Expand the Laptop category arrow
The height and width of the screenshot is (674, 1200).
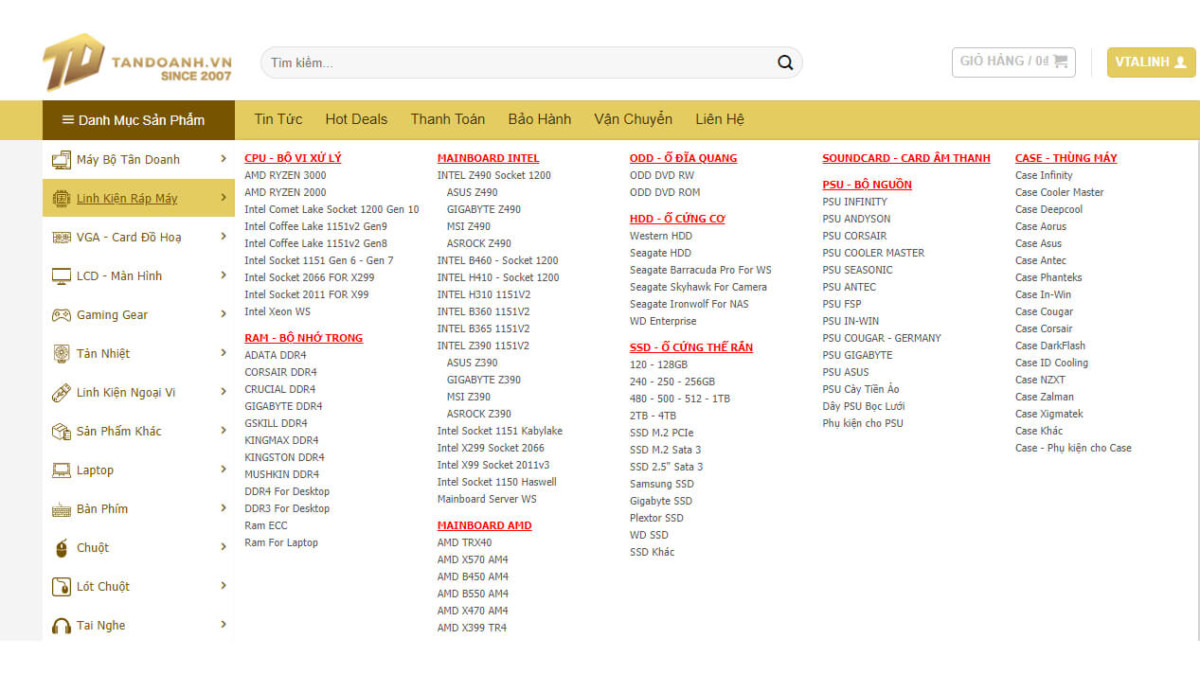[x=223, y=470]
